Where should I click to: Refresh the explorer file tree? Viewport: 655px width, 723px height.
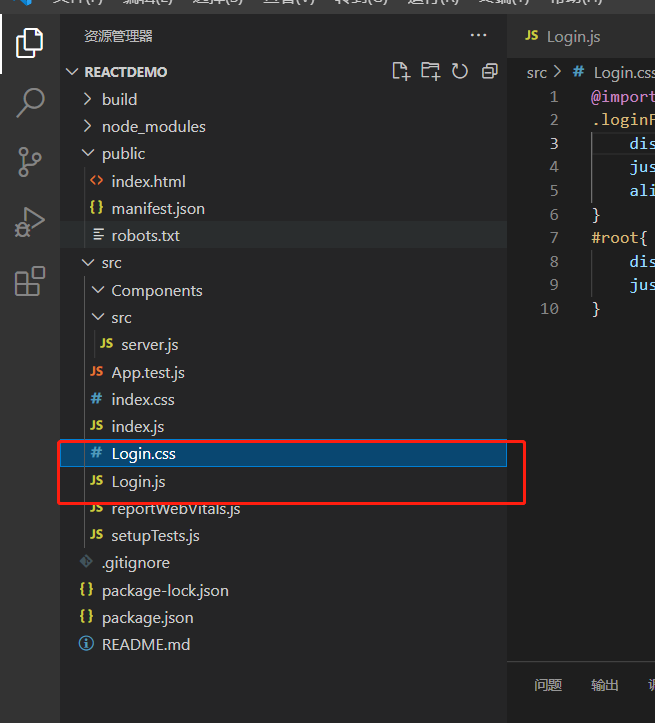pos(460,71)
